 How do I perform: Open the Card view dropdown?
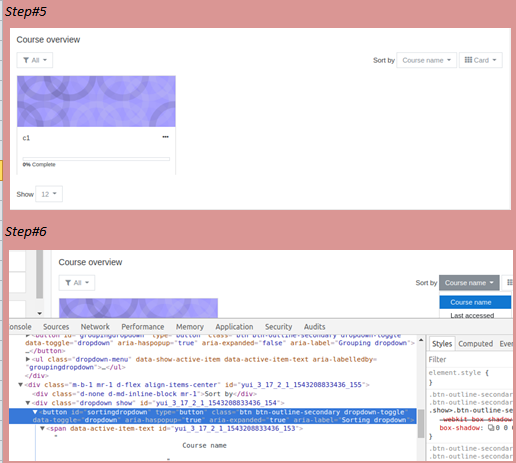point(480,60)
